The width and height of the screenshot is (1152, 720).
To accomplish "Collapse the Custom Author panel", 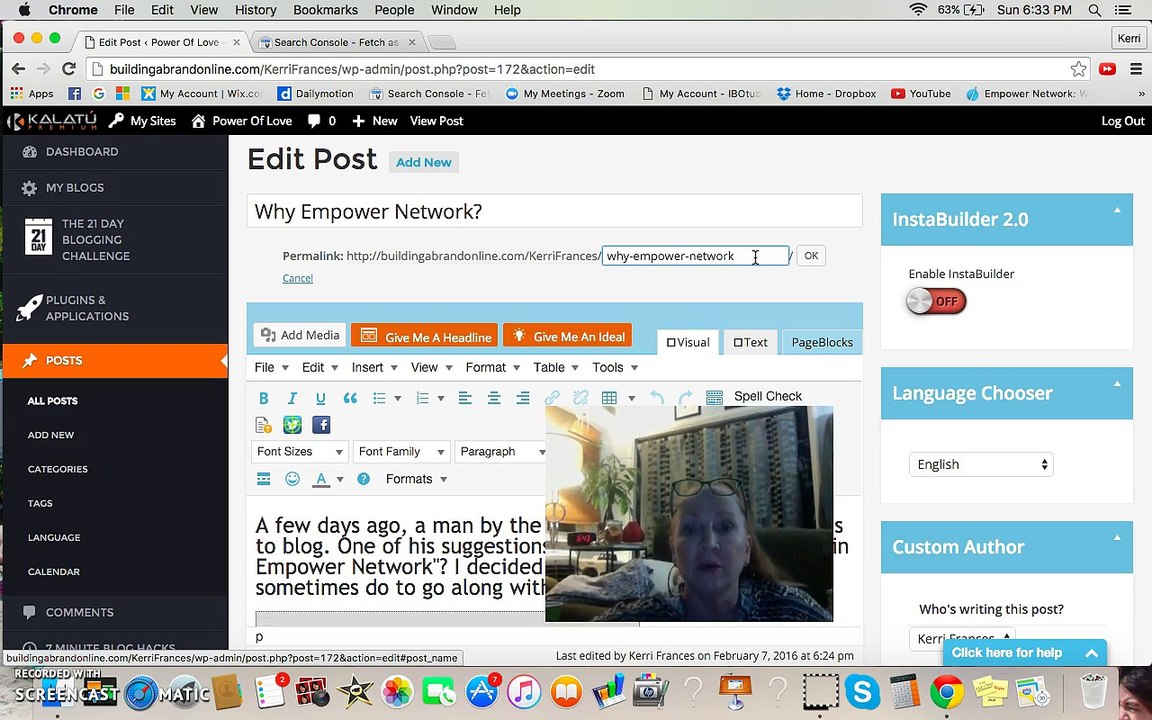I will pyautogui.click(x=1117, y=538).
